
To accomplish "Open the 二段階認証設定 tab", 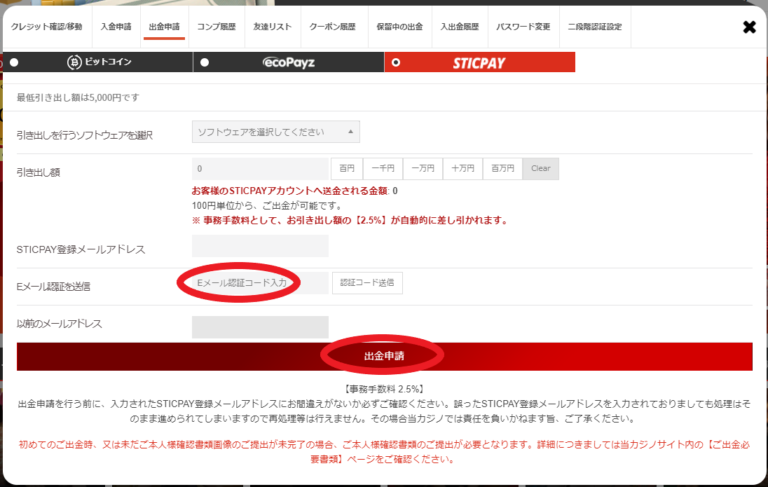I will coord(595,26).
